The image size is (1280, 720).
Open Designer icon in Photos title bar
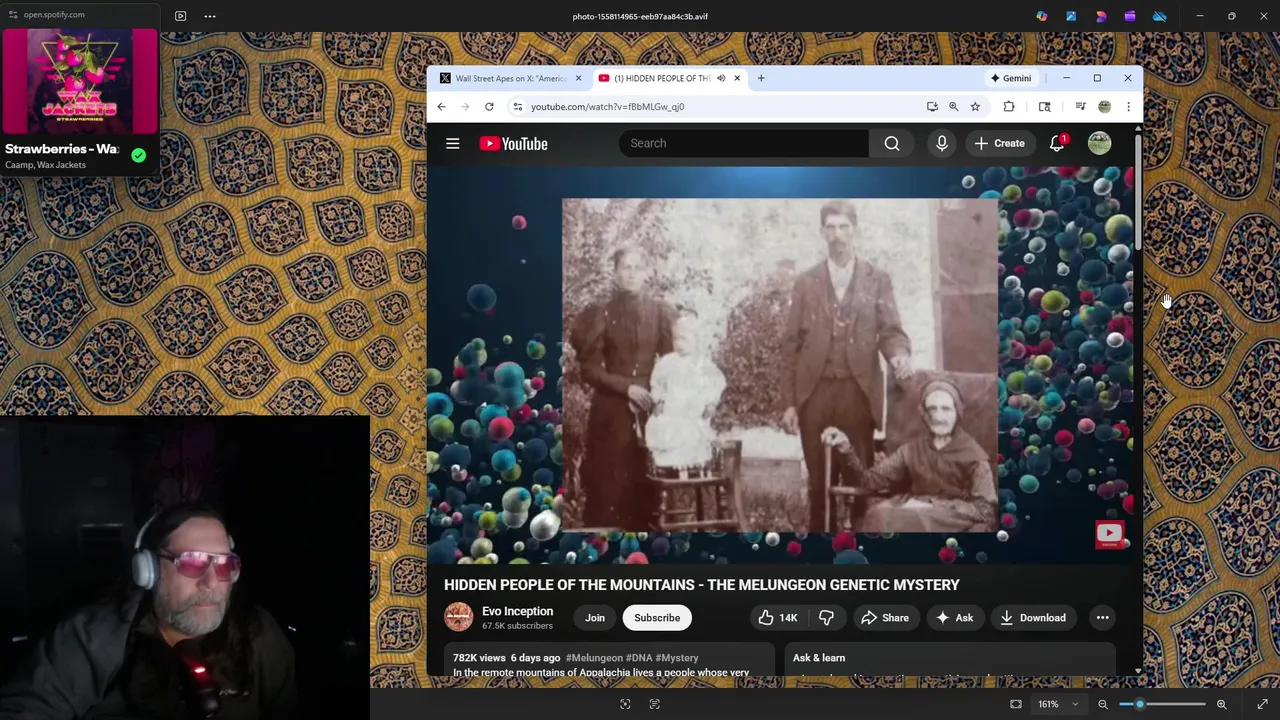pyautogui.click(x=1101, y=16)
